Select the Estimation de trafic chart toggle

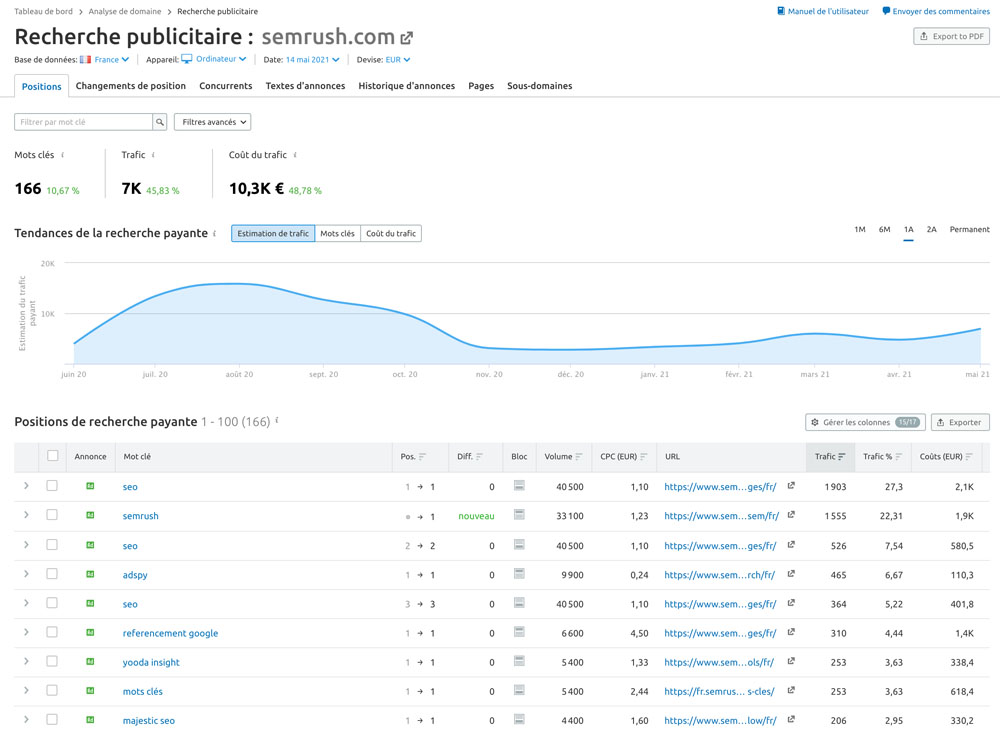click(273, 233)
